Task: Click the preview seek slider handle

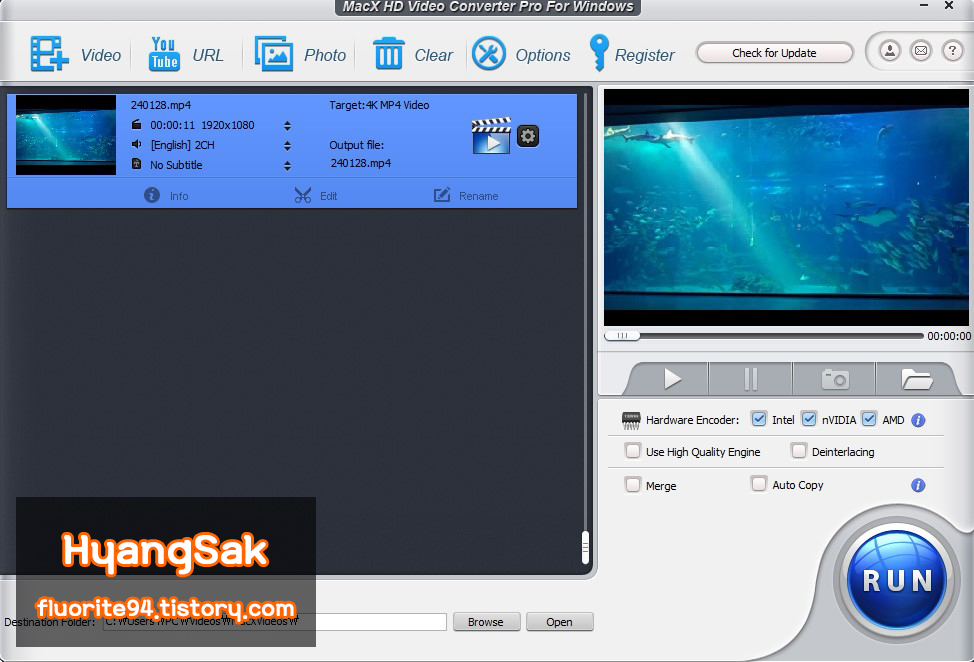Action: (x=622, y=335)
